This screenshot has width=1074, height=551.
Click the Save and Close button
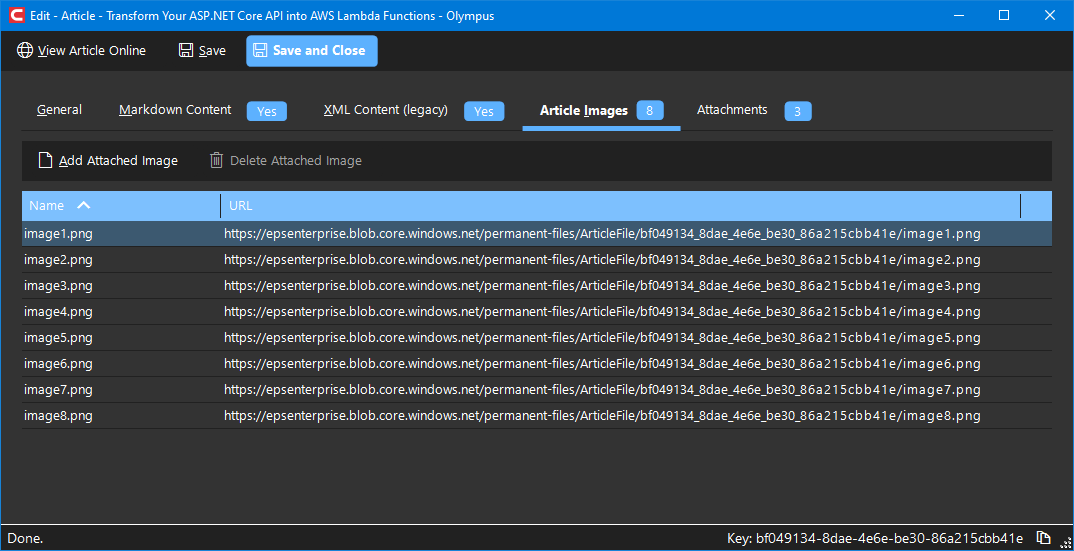312,51
